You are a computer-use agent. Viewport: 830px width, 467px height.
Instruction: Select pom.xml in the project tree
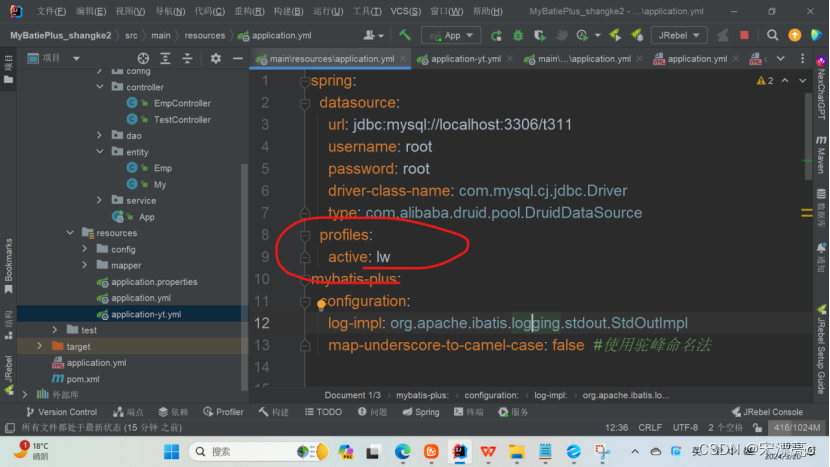coord(85,379)
